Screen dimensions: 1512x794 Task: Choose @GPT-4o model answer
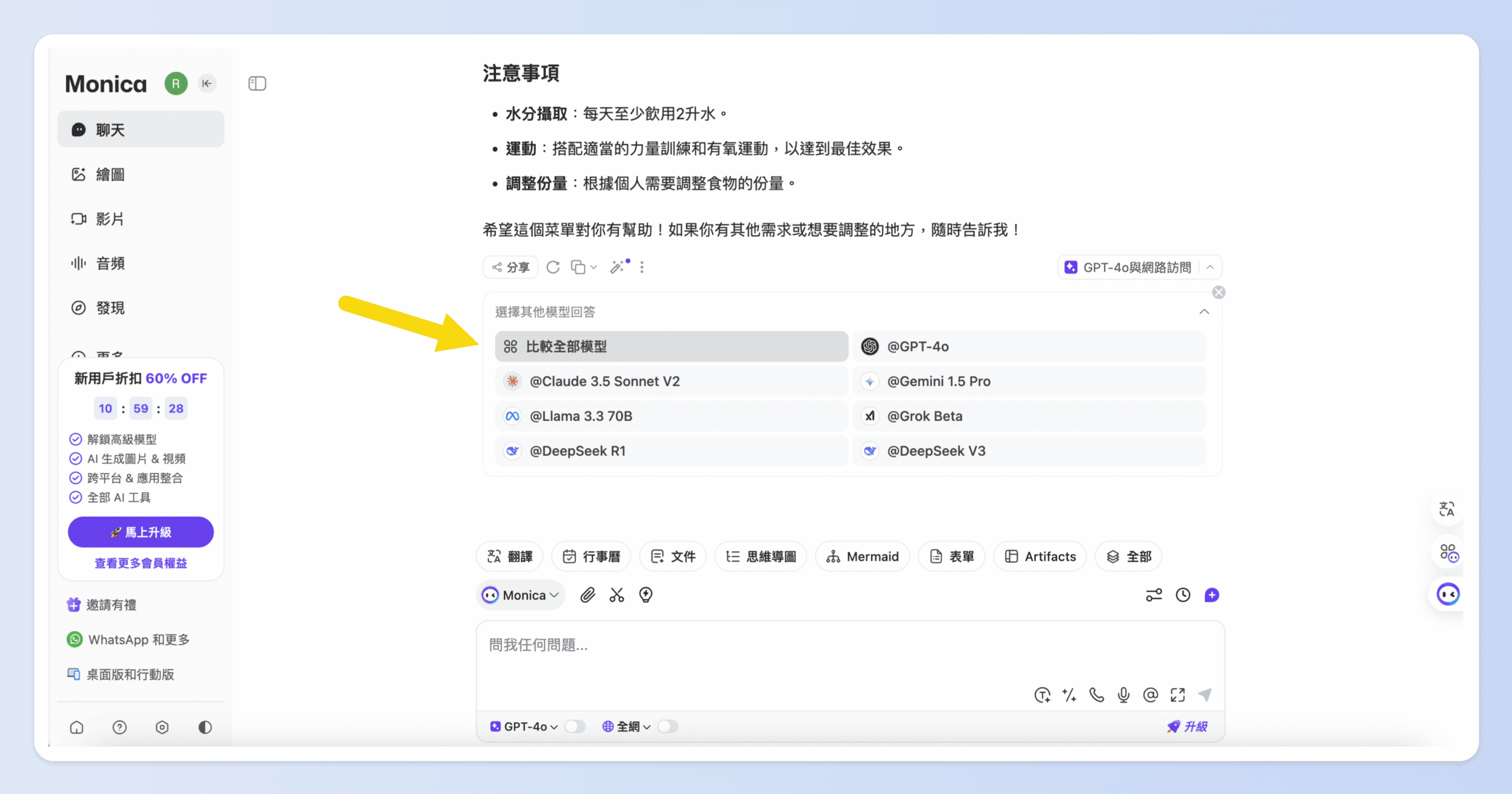point(1029,346)
